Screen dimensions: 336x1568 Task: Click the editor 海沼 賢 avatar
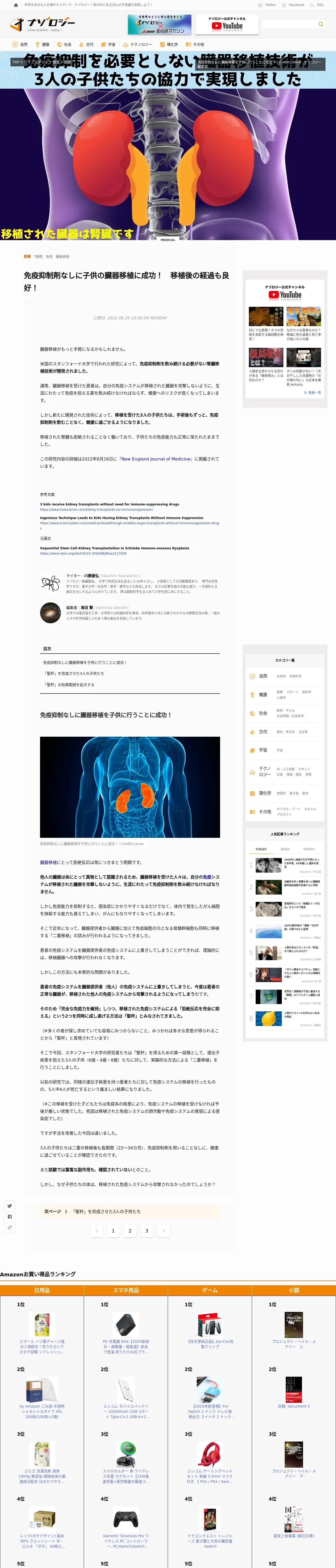(50, 613)
